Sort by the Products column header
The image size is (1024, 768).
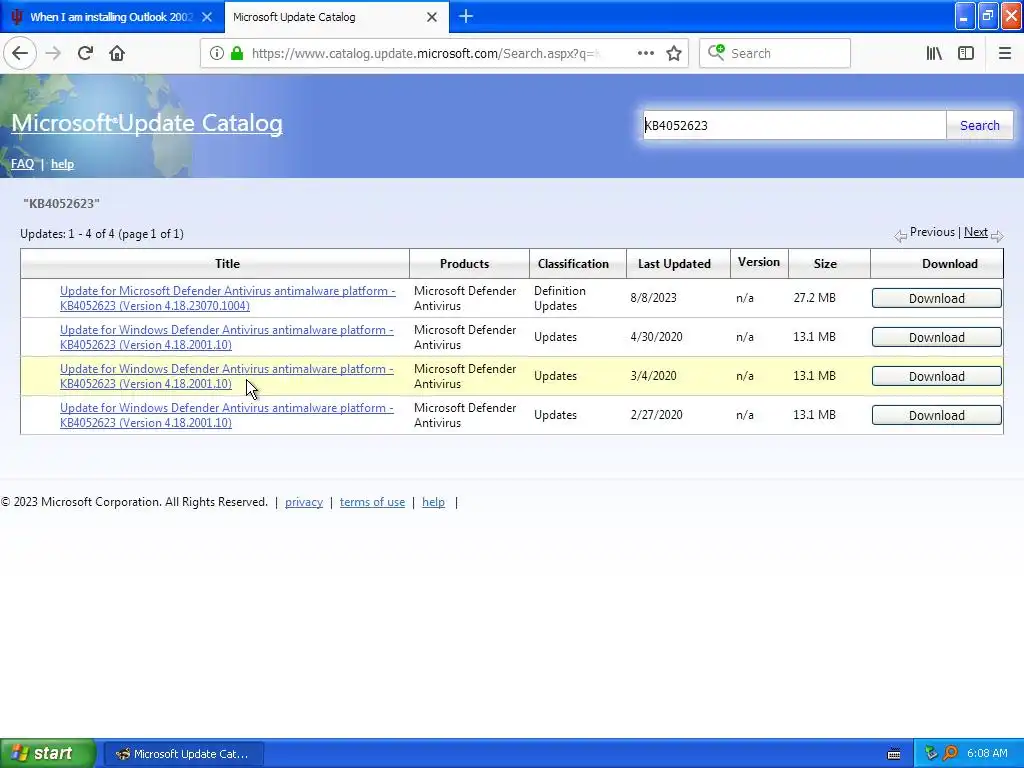click(x=464, y=264)
